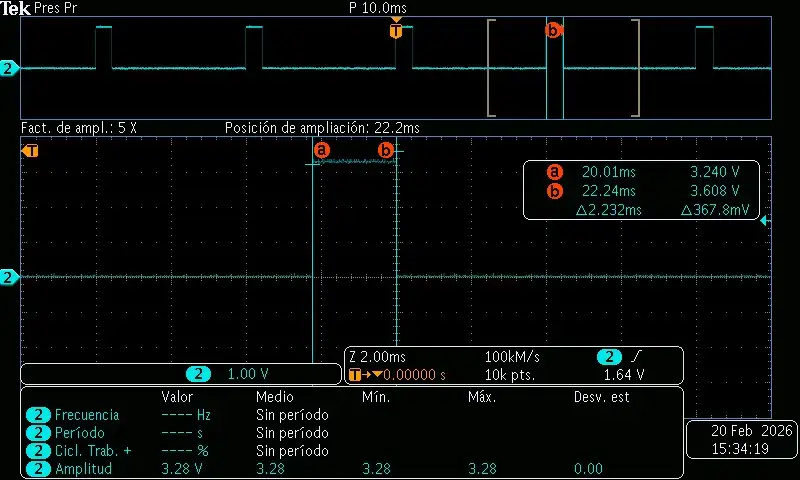Click channel badge next to Período

tap(38, 433)
